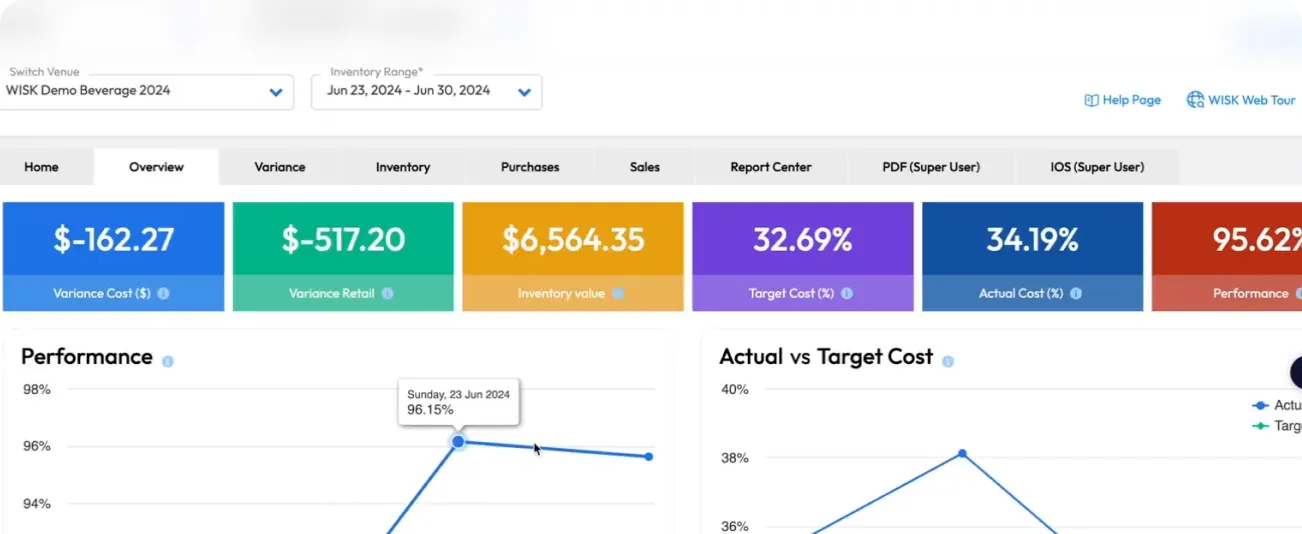Toggle the blue Actual series in the legend
This screenshot has height=534, width=1302.
tap(1277, 405)
